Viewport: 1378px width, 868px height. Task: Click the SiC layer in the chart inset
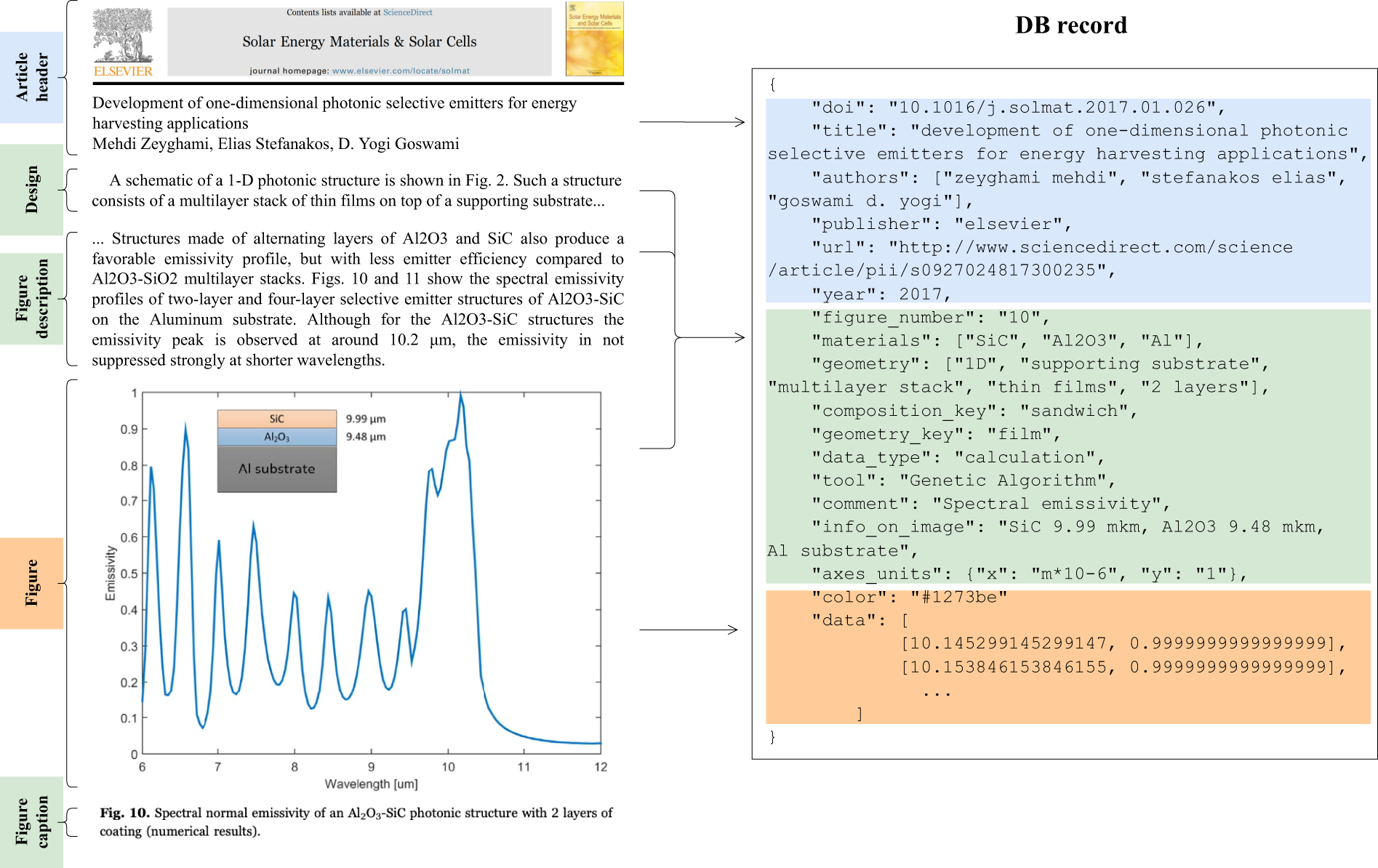tap(277, 419)
